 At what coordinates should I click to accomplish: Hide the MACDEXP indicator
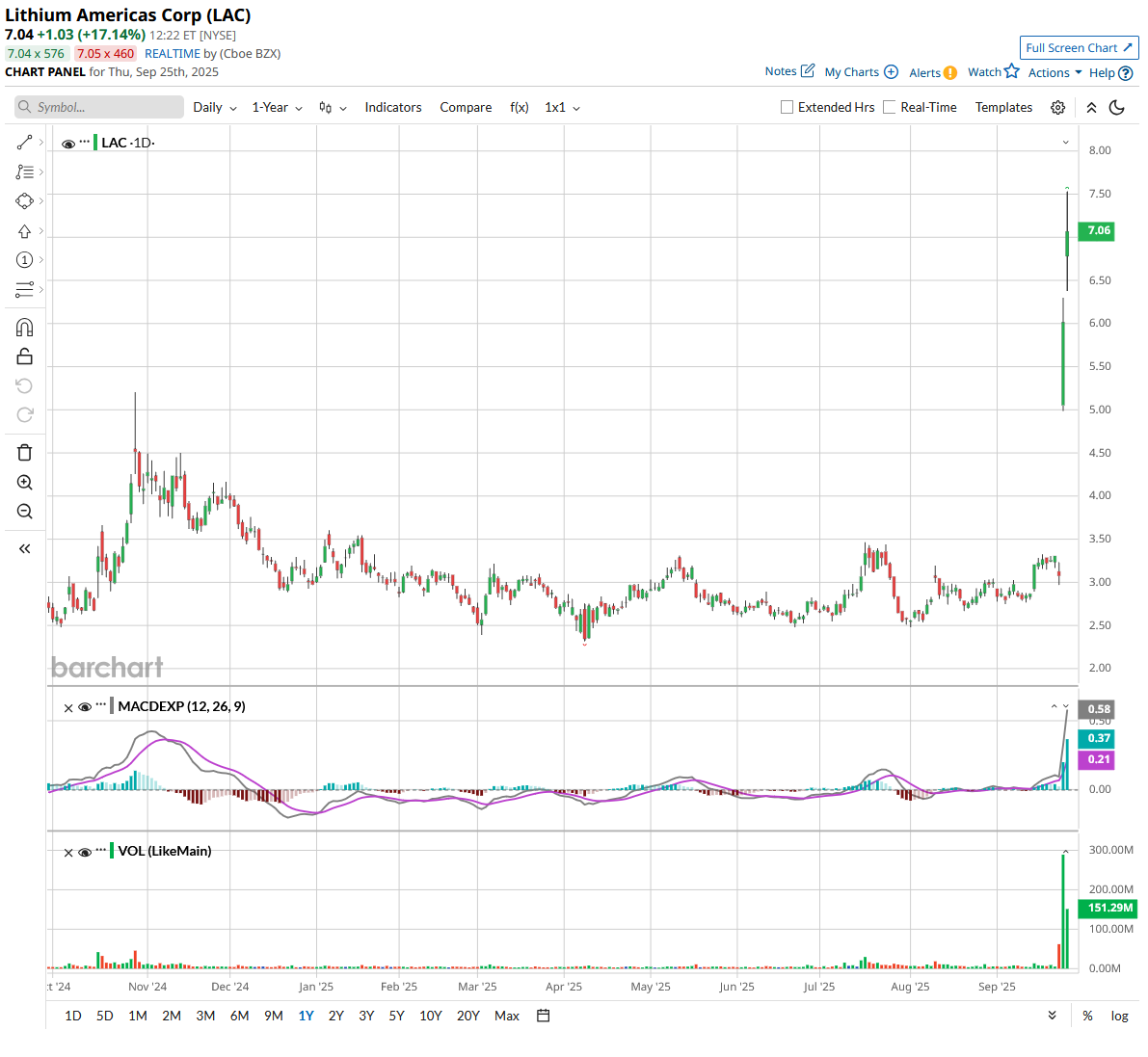coord(84,707)
